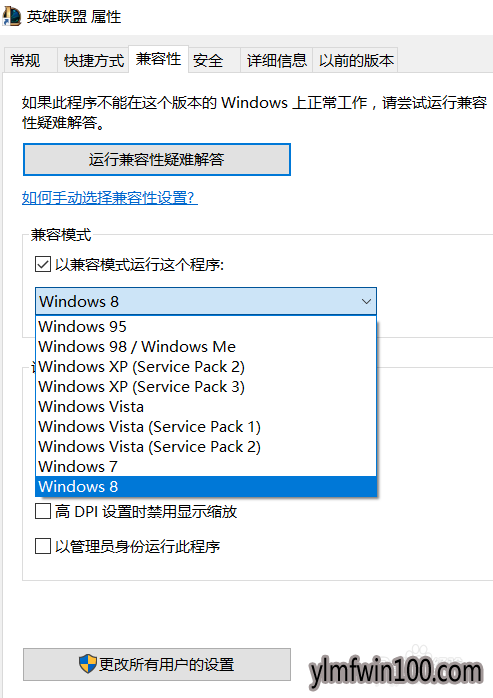
Task: Click the 运行兼容性疑难解答 button
Action: coord(157,159)
